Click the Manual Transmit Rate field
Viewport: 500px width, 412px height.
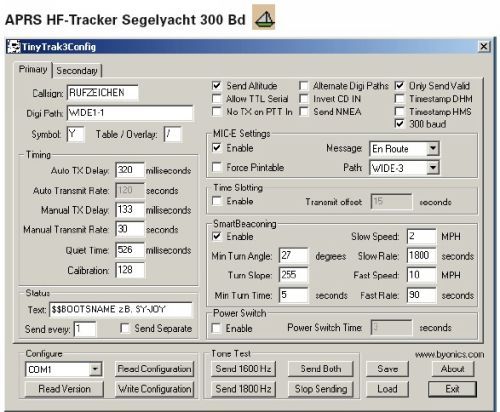pos(130,229)
